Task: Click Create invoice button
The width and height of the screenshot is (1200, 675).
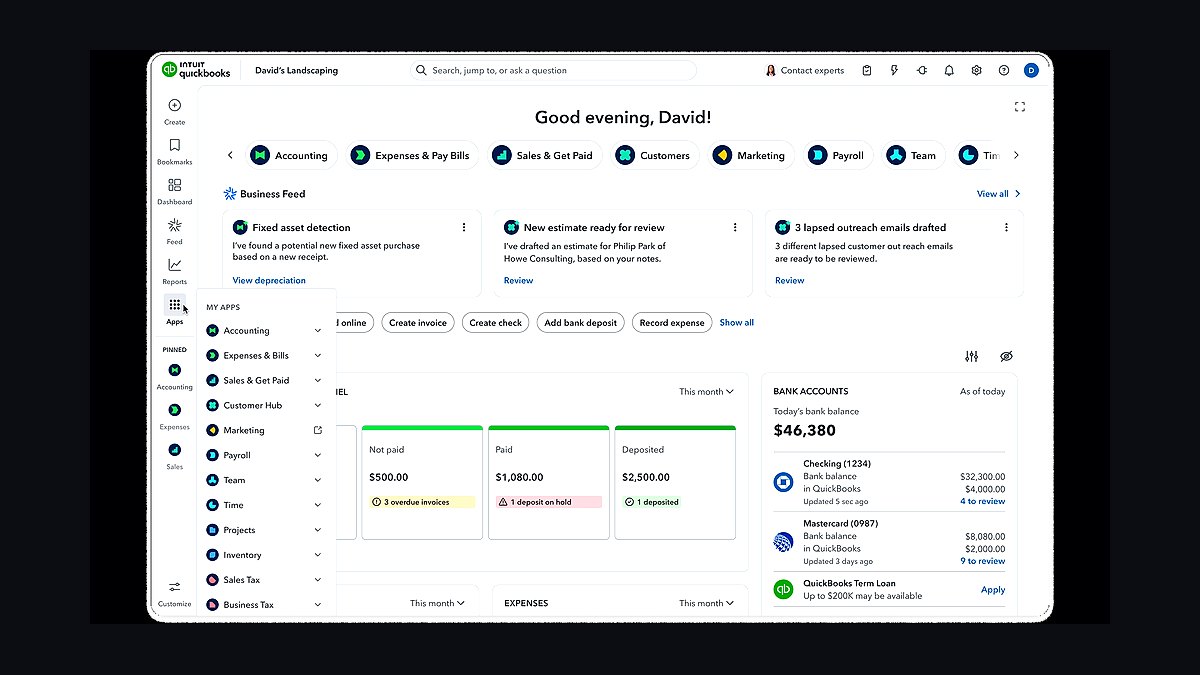Action: coord(418,323)
